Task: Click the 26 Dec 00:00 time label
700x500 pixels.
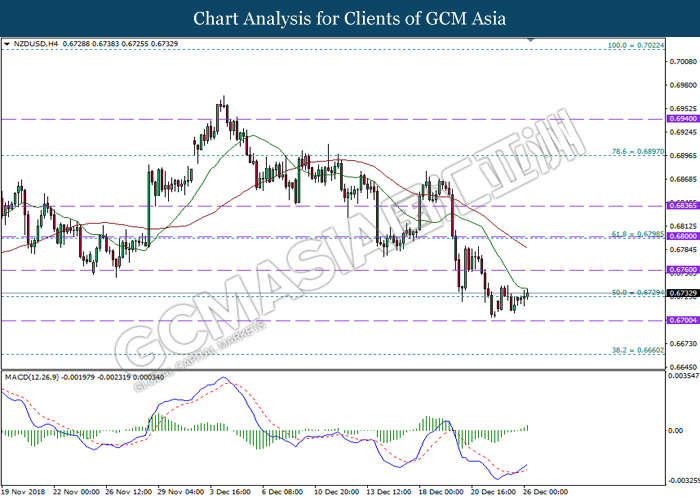Action: (546, 492)
